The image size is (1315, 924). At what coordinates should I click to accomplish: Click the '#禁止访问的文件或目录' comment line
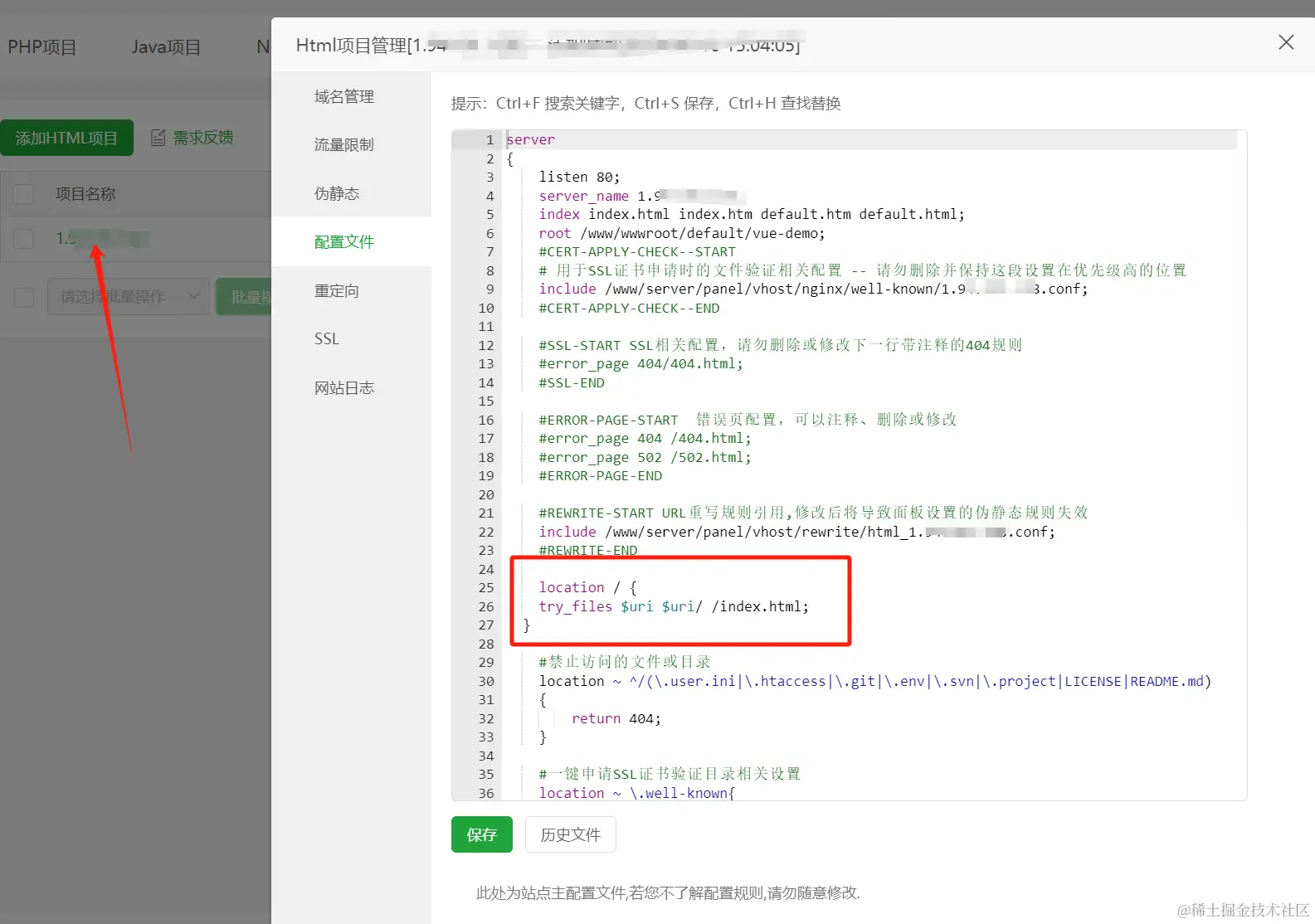pyautogui.click(x=625, y=662)
